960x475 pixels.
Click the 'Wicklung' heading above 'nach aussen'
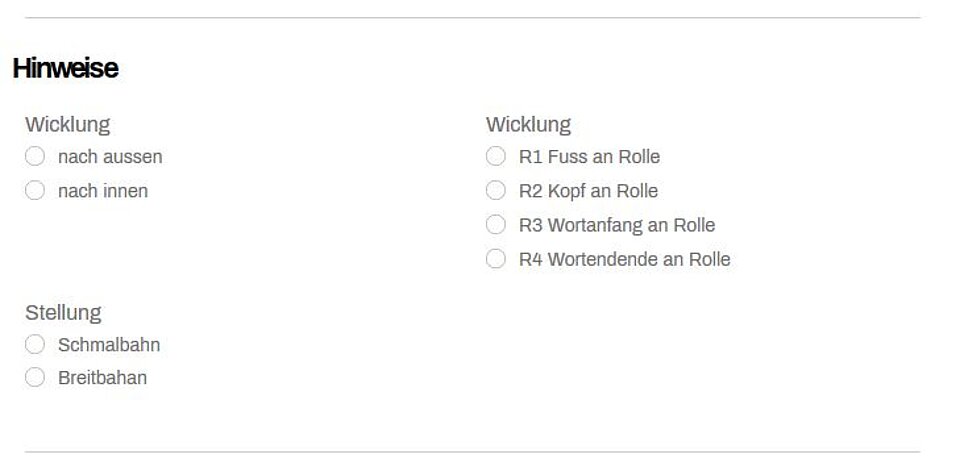(x=67, y=124)
